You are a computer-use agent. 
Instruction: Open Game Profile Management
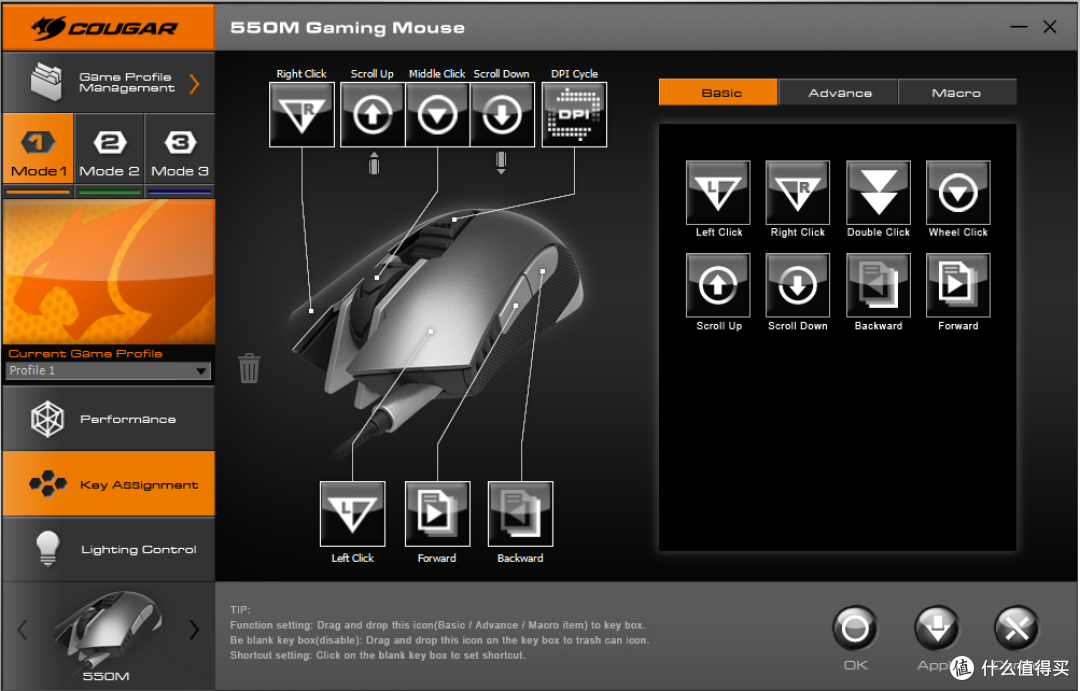coord(108,83)
